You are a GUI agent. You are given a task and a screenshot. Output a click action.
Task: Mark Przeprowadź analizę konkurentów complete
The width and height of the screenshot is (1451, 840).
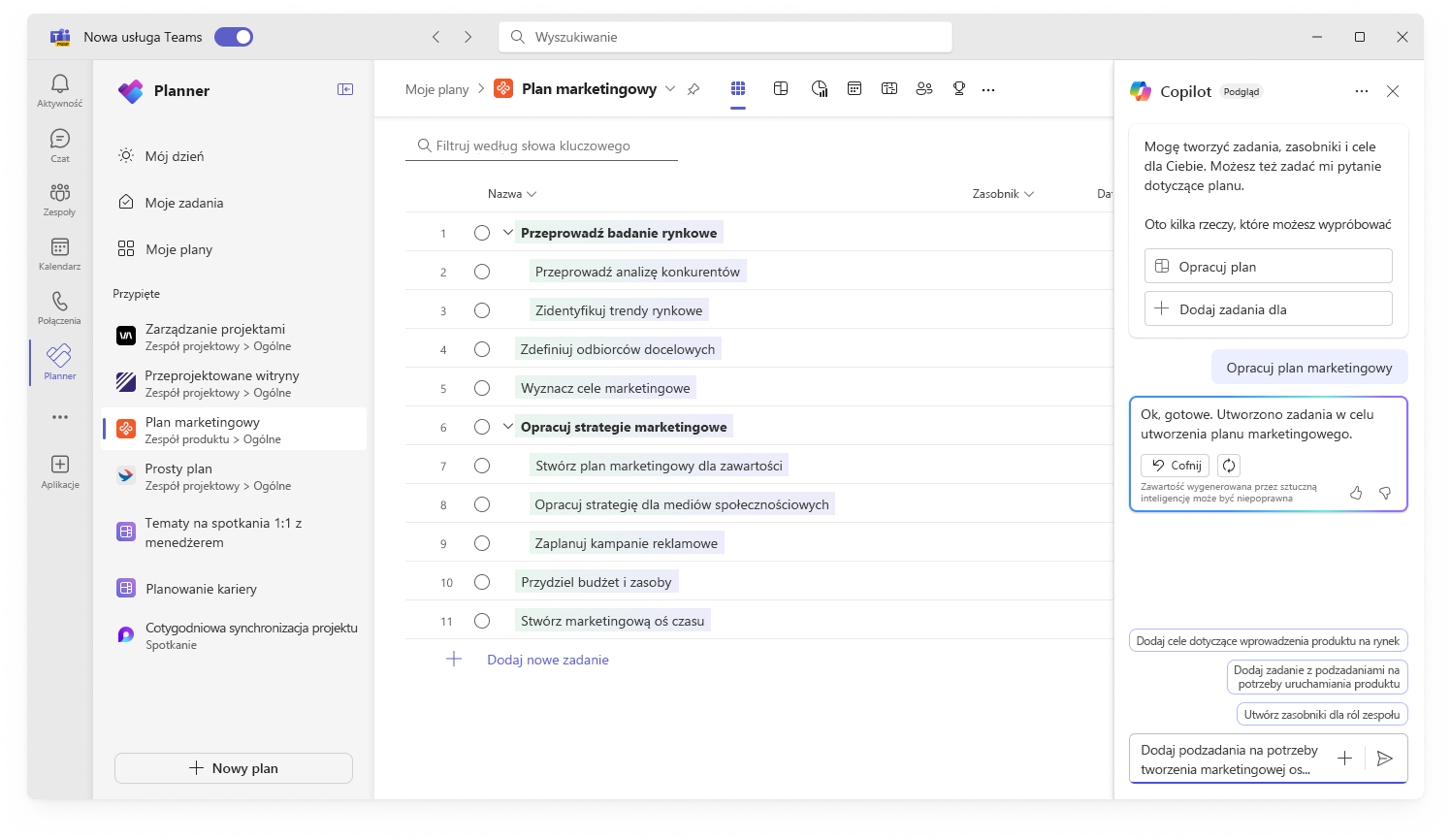(x=482, y=272)
